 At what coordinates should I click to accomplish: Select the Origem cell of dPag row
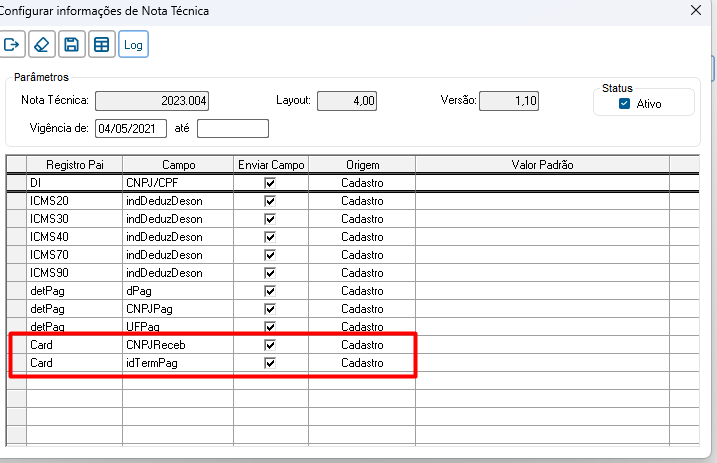tap(362, 291)
